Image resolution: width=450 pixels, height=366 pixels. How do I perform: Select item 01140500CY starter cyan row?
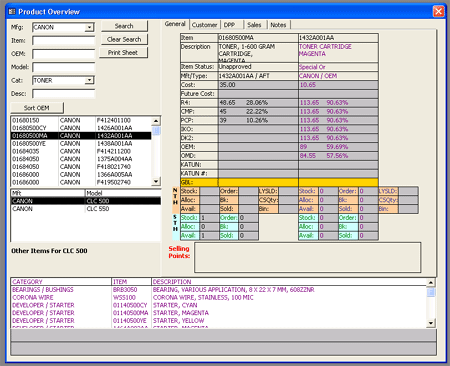point(219,305)
